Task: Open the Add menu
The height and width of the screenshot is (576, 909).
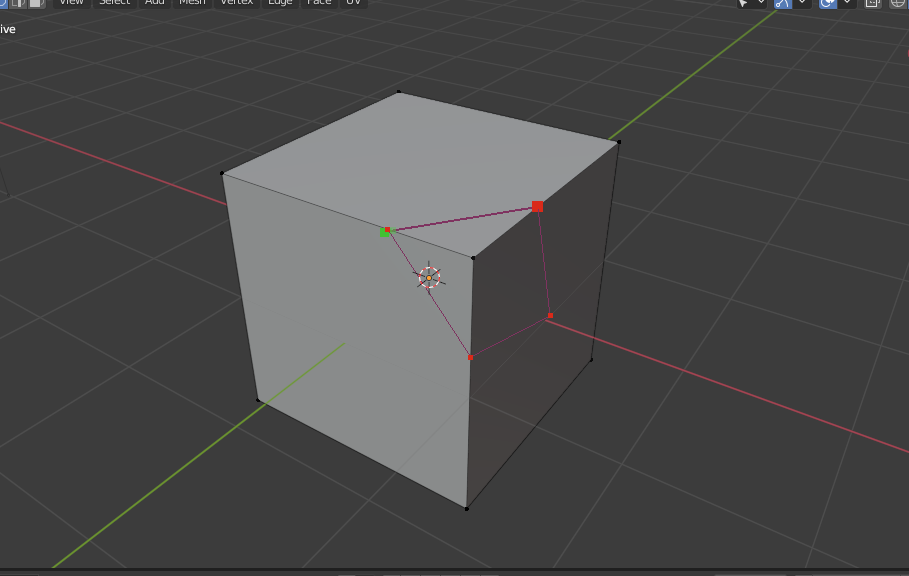Action: click(155, 2)
